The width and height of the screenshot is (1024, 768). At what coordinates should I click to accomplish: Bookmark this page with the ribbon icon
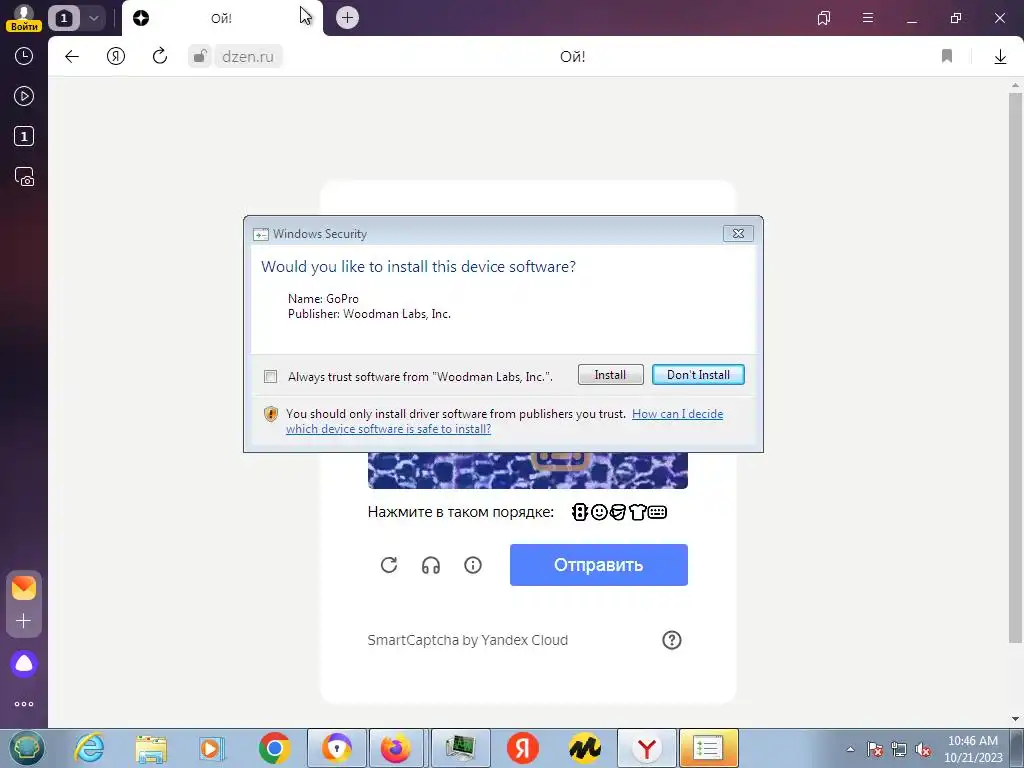tap(947, 57)
